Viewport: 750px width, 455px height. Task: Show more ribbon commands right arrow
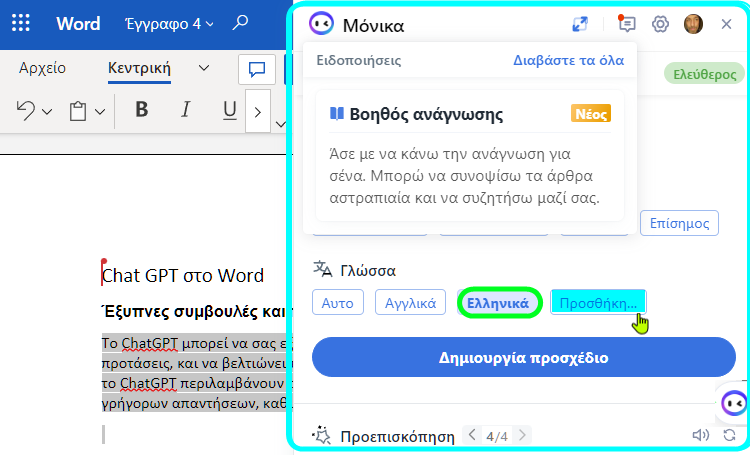[x=258, y=112]
